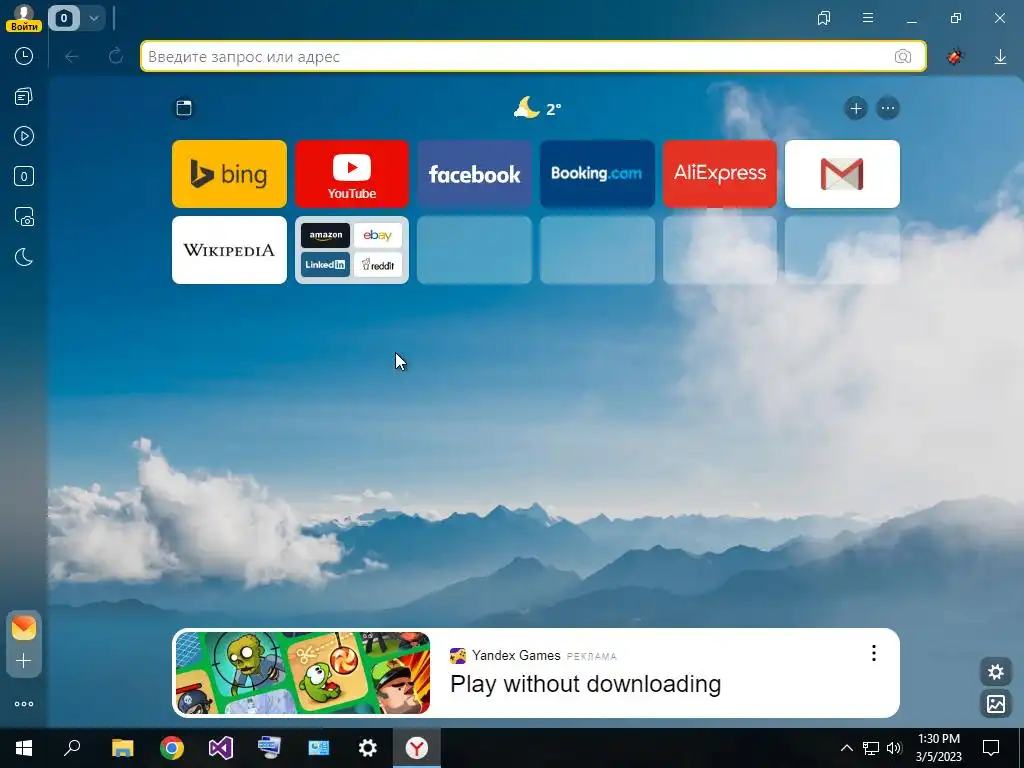Open the Bing tile
Viewport: 1024px width, 768px height.
[229, 174]
